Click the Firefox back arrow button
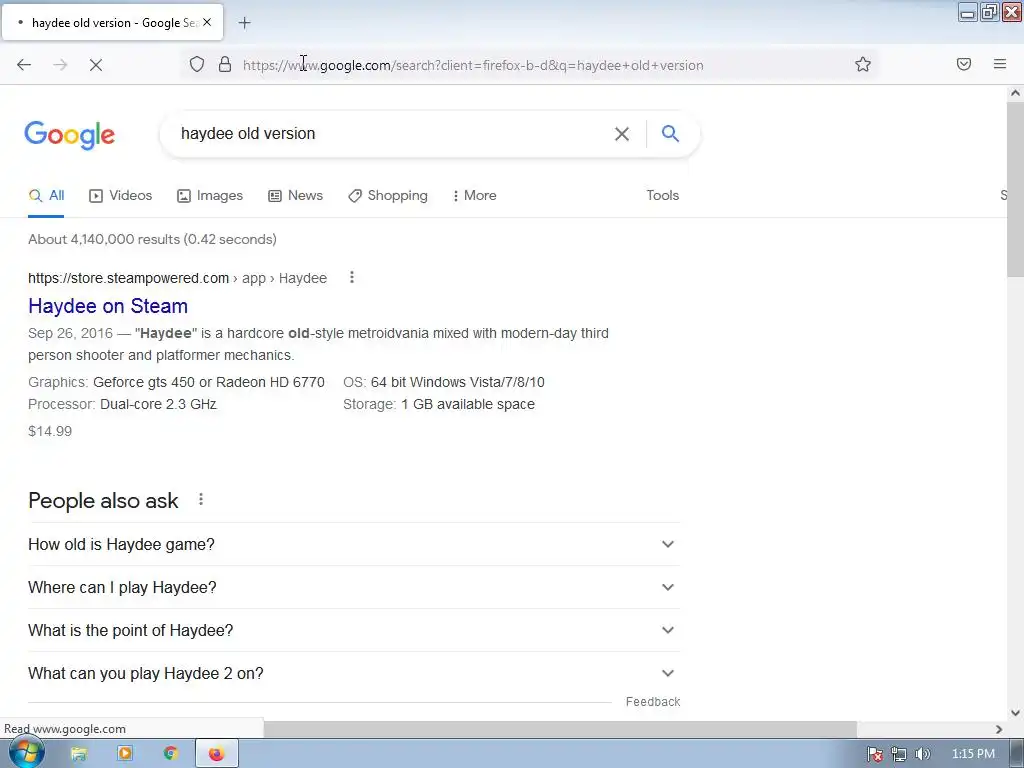Viewport: 1024px width, 768px height. pyautogui.click(x=24, y=65)
